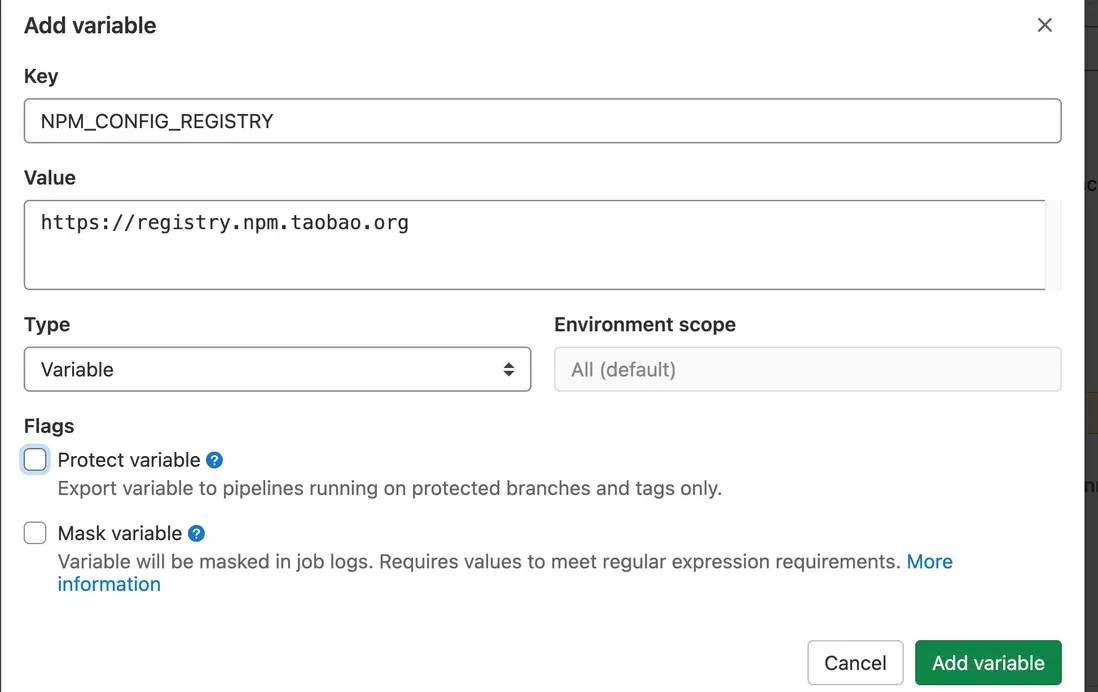Enable the Mask variable checkbox

click(x=35, y=533)
